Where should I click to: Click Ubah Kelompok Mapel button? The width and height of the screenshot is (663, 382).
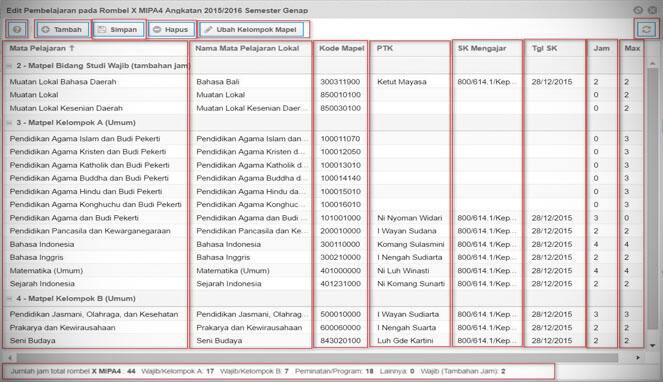[x=251, y=30]
